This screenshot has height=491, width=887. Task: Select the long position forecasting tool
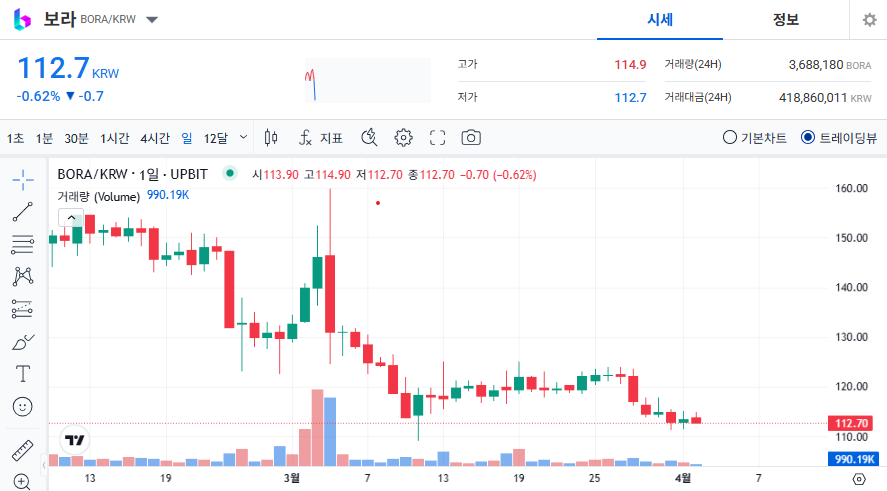pyautogui.click(x=23, y=309)
